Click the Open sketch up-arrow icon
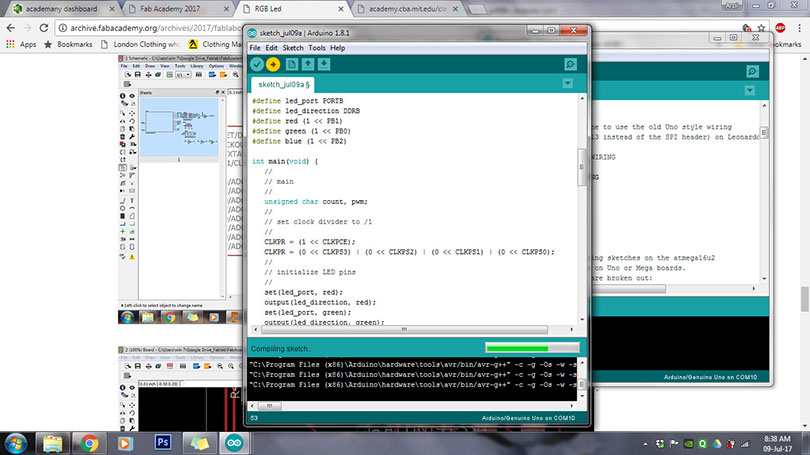Image resolution: width=810 pixels, height=455 pixels. pyautogui.click(x=308, y=64)
